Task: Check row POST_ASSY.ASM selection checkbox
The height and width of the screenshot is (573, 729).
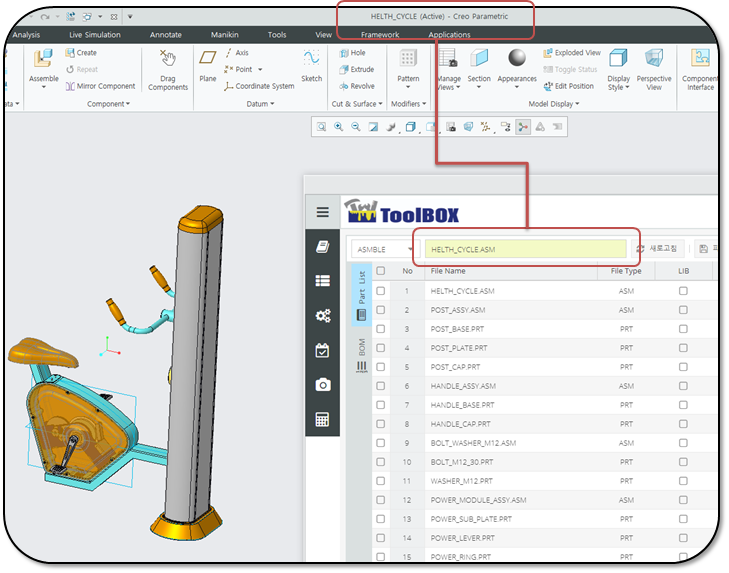Action: pos(381,310)
